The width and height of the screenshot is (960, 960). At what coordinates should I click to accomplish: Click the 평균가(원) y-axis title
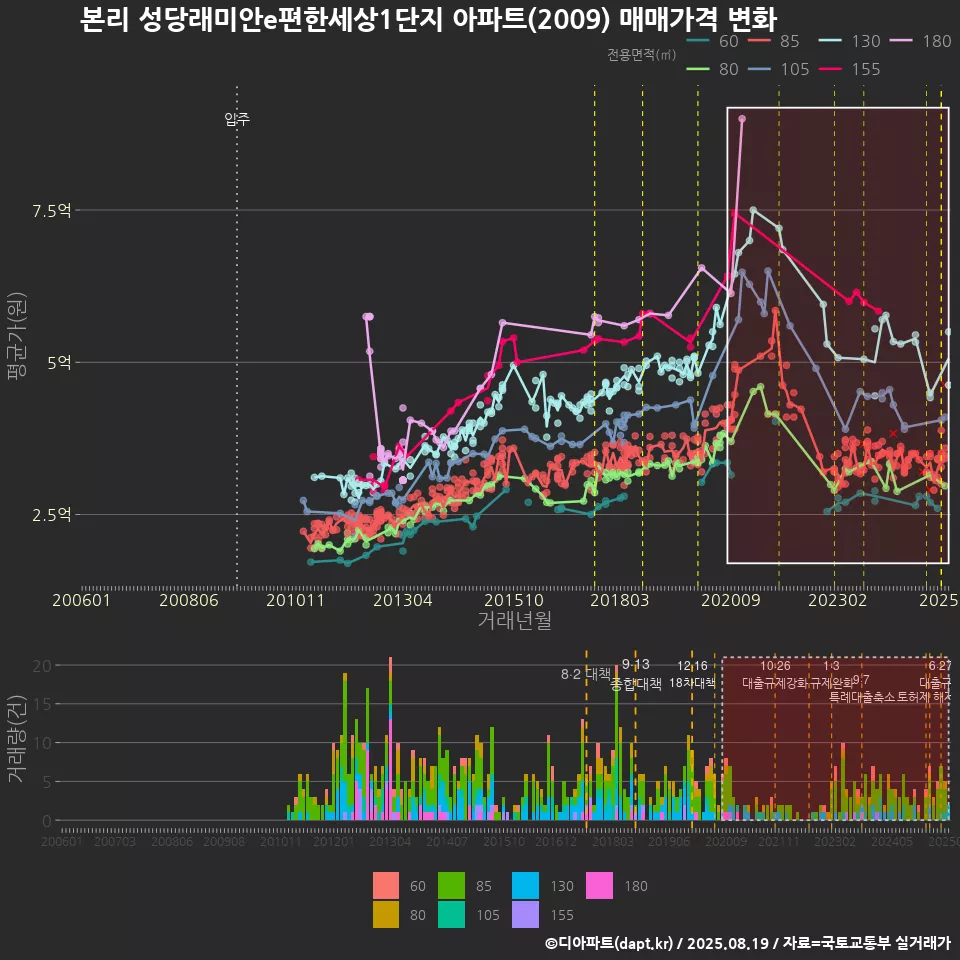click(17, 336)
